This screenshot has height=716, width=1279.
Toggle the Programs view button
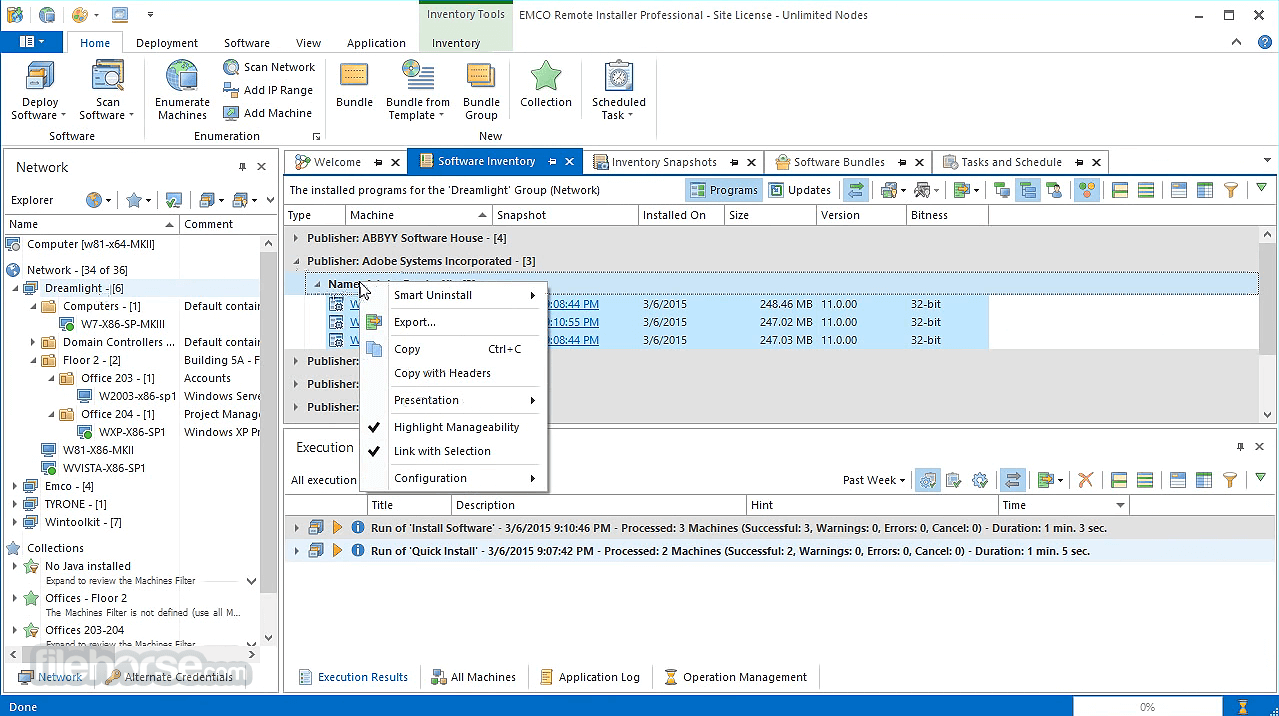tap(723, 190)
